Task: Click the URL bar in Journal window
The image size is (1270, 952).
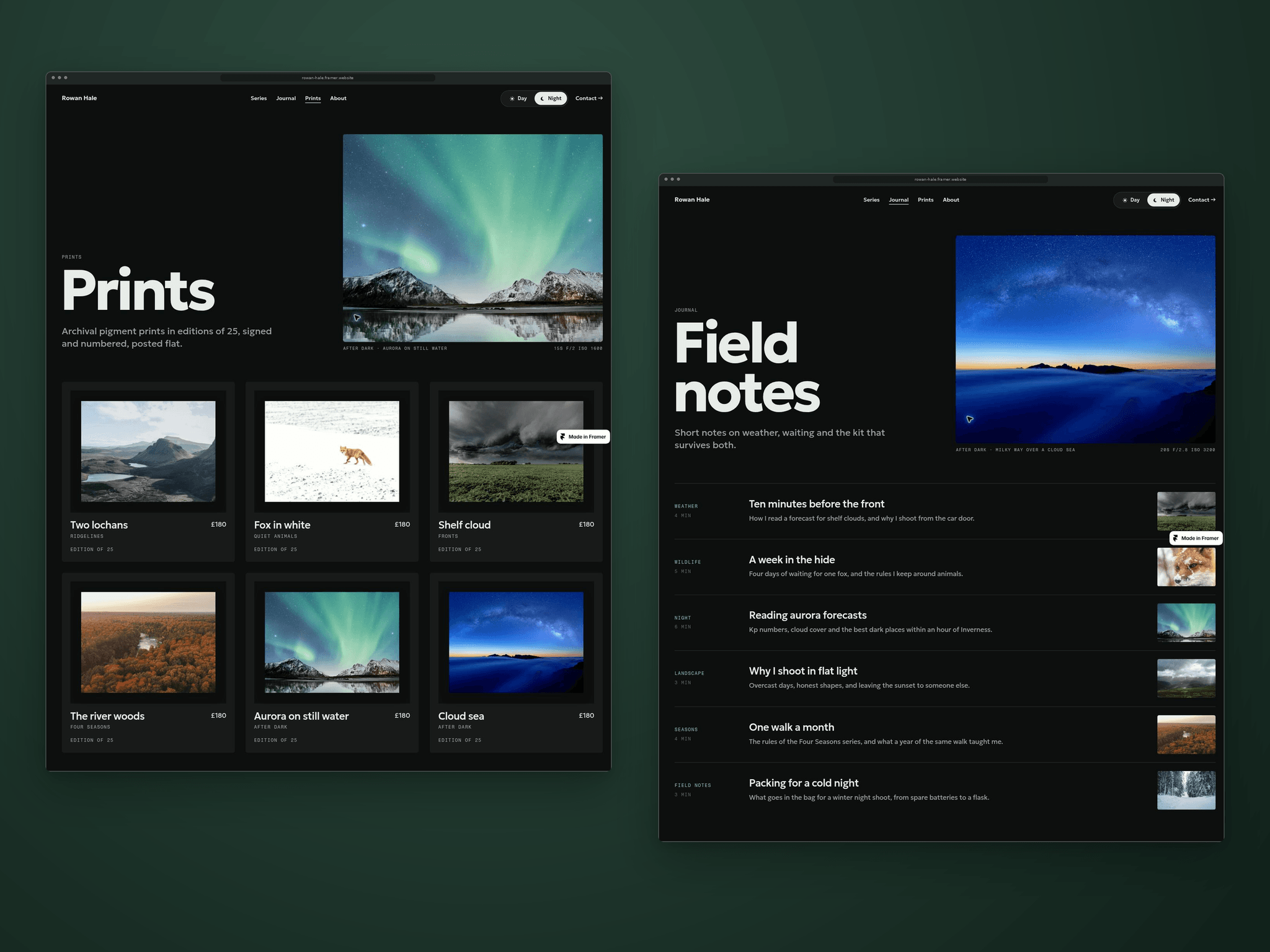Action: 940,179
